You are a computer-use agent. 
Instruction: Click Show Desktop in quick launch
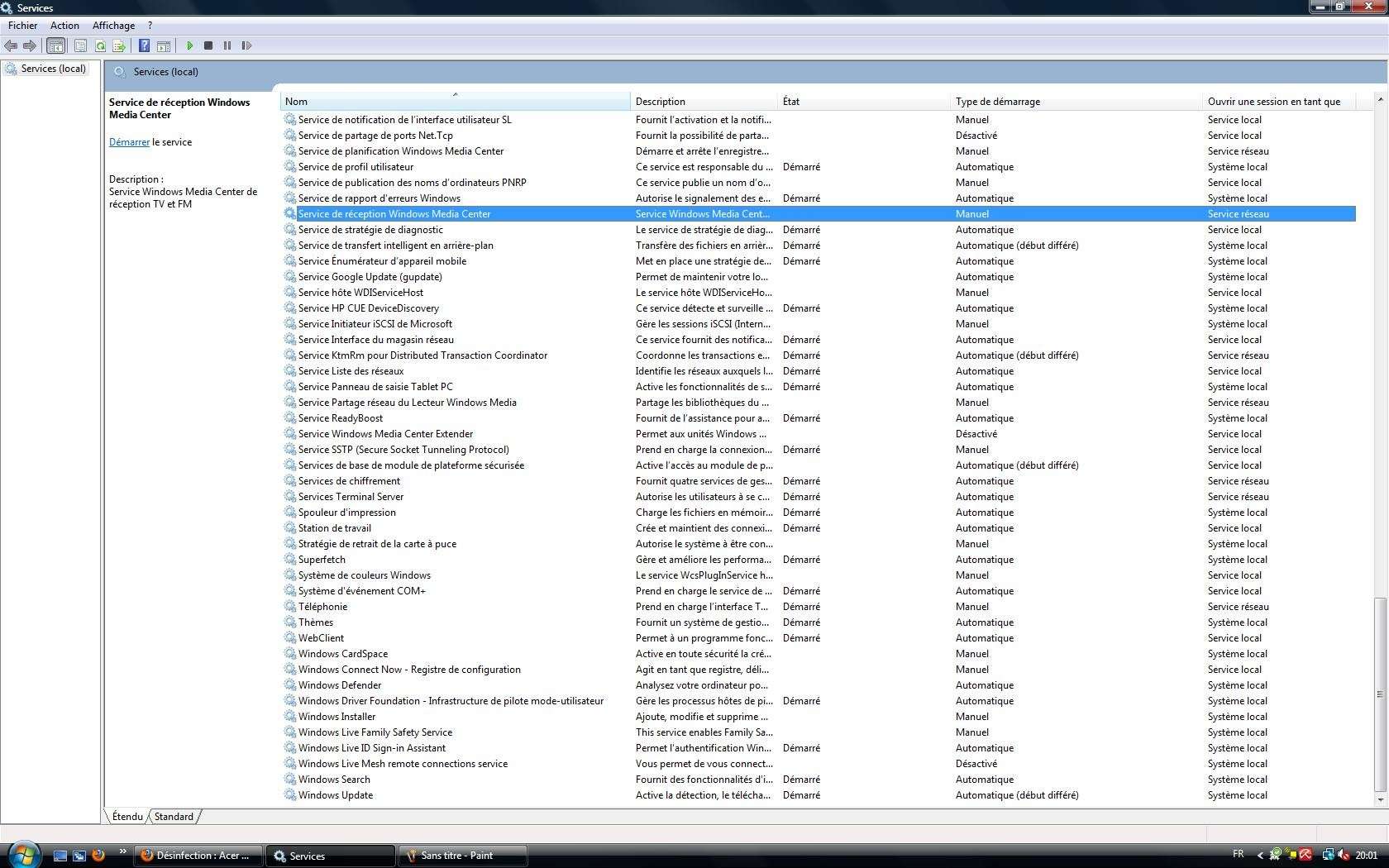(60, 856)
